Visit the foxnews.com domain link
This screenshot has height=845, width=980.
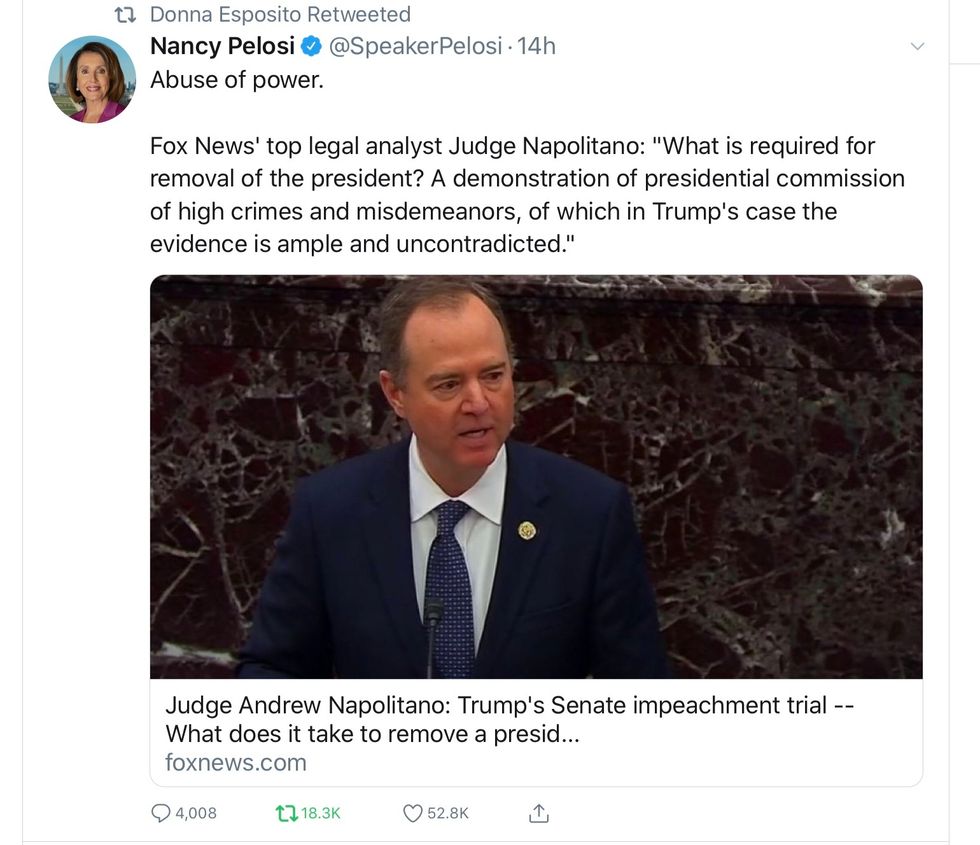point(236,763)
